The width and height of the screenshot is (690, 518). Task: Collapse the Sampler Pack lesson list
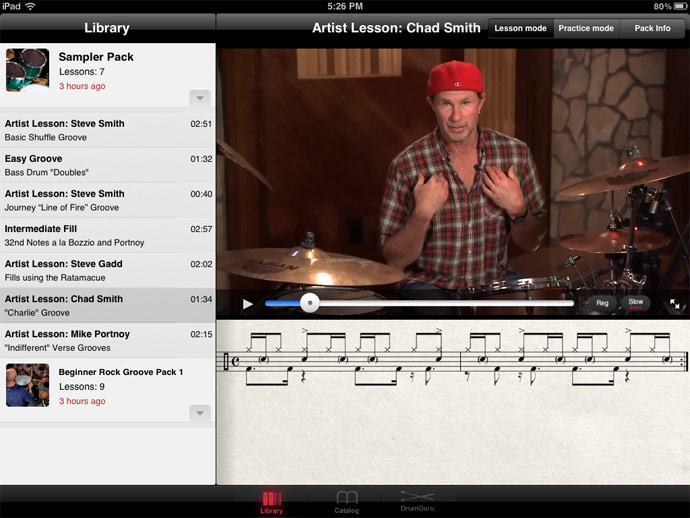pyautogui.click(x=200, y=98)
